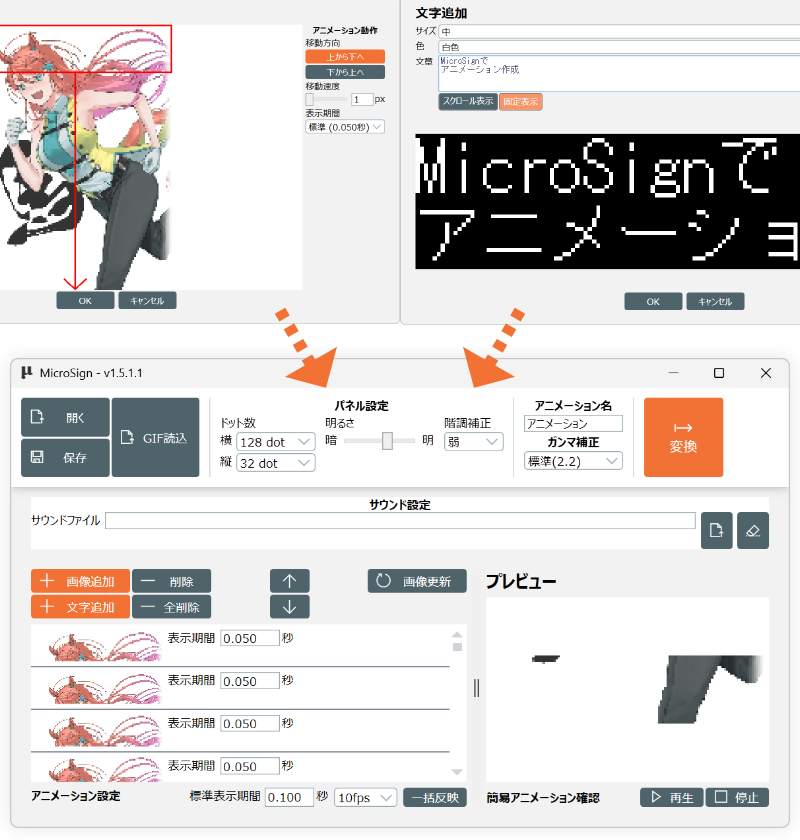Edit the third frame's 表示期間 0.050 field
The image size is (800, 840).
click(x=250, y=723)
